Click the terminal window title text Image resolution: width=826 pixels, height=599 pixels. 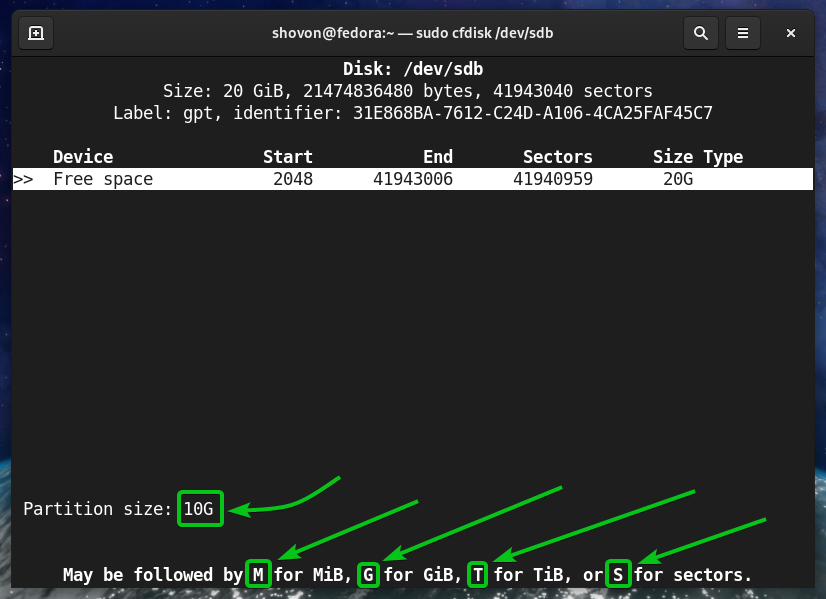(x=413, y=33)
